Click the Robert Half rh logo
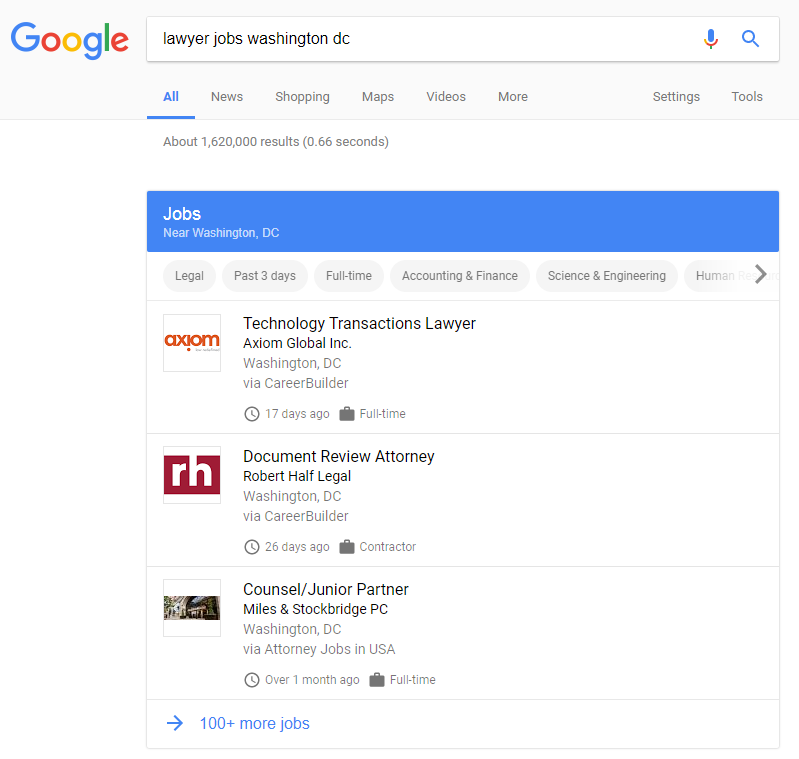 (192, 475)
